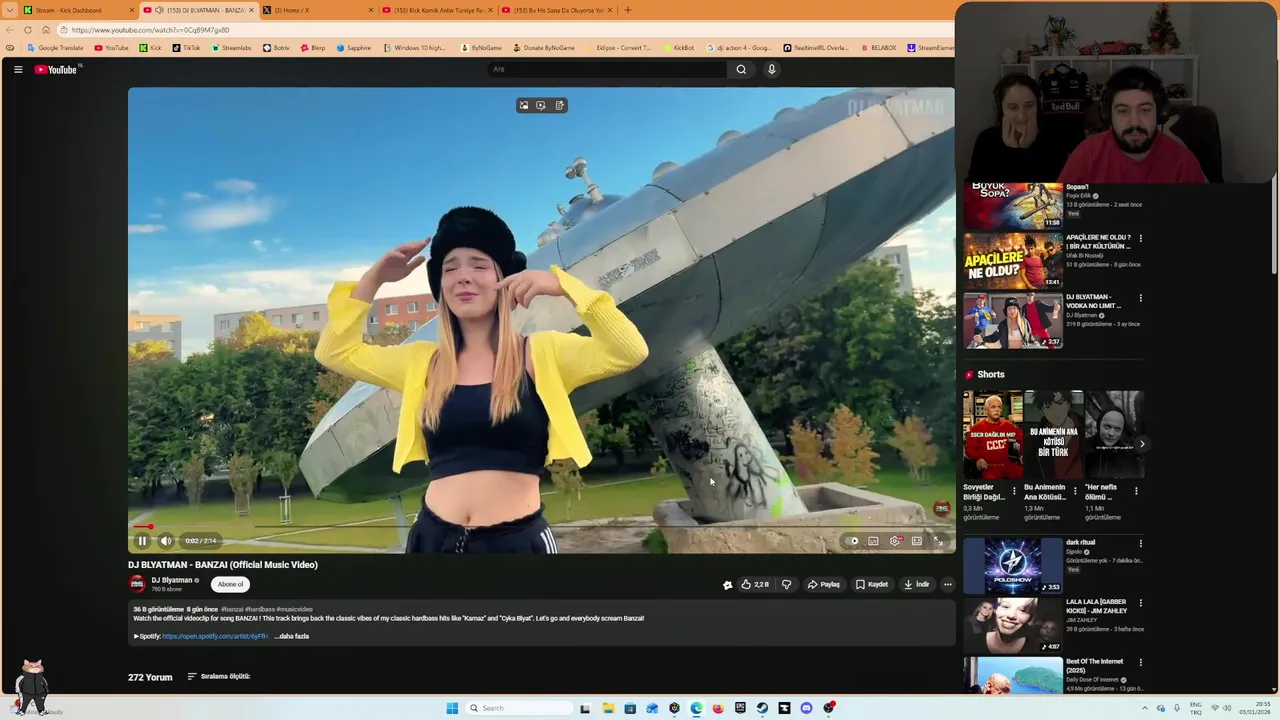Open the BELABOX bookmark
The height and width of the screenshot is (720, 1280).
tap(878, 48)
